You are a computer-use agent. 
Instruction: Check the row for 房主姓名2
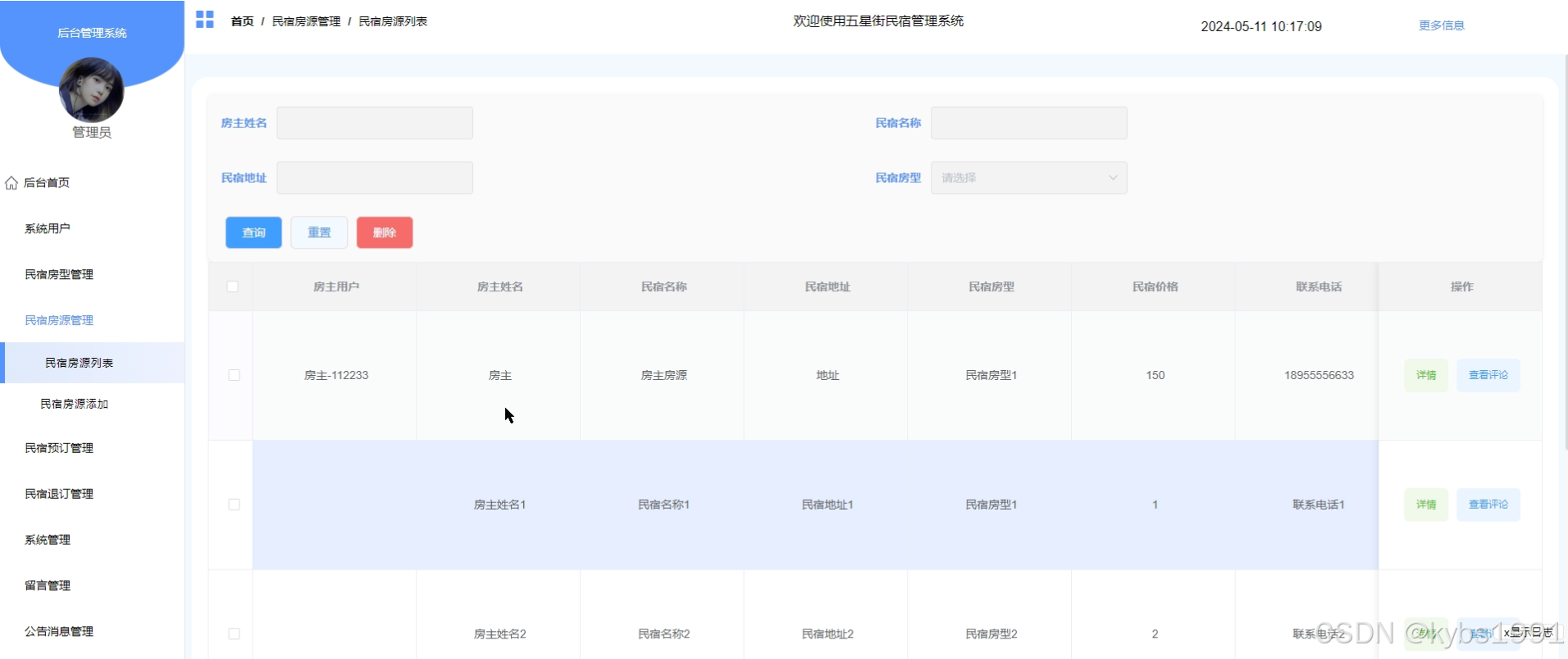click(234, 634)
